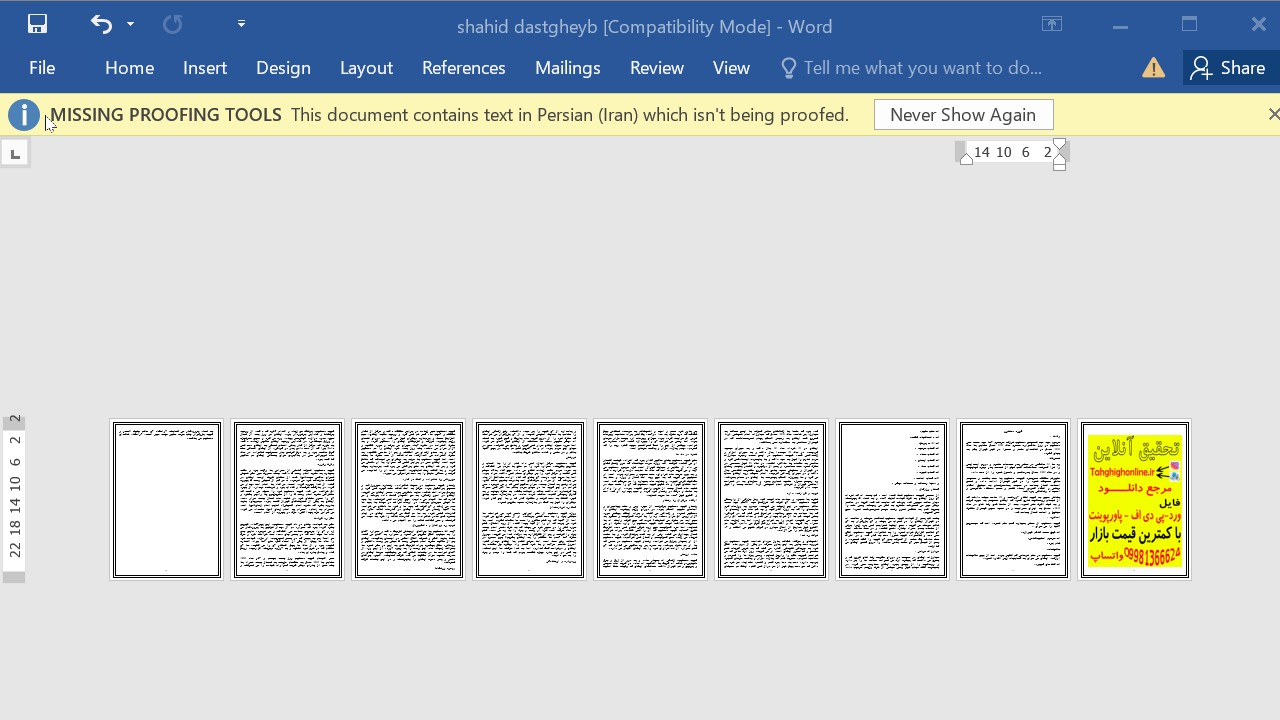Screen dimensions: 1280x720
Task: Click the vertical ruler on the left
Action: click(14, 498)
